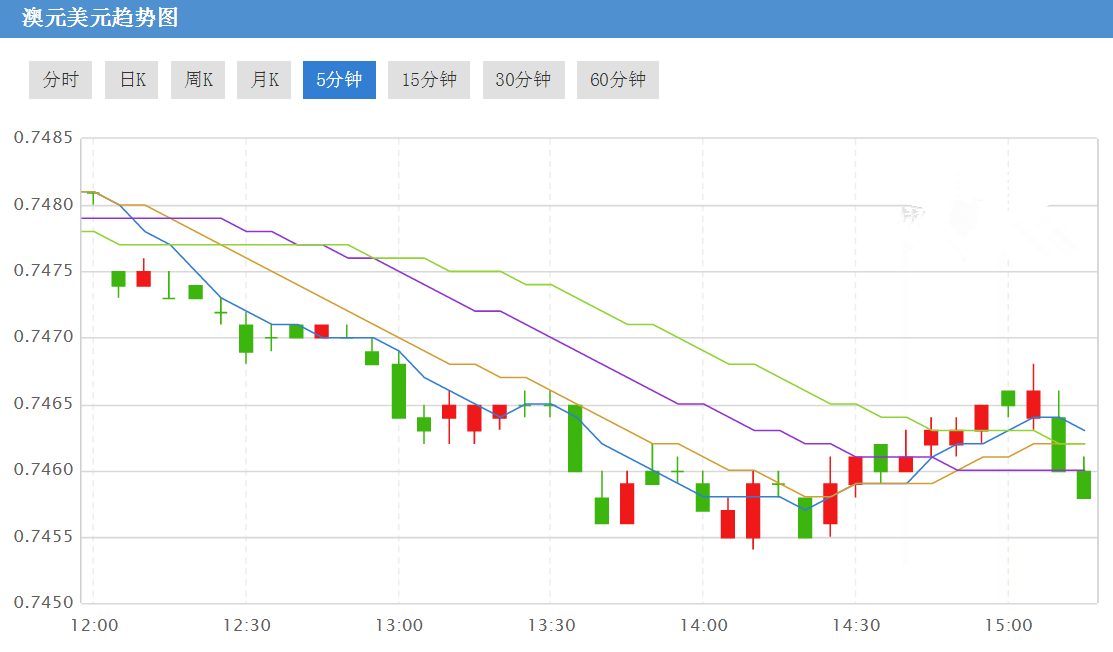Select the 30分钟 interval tab
Viewport: 1113px width, 652px height.
pos(523,80)
